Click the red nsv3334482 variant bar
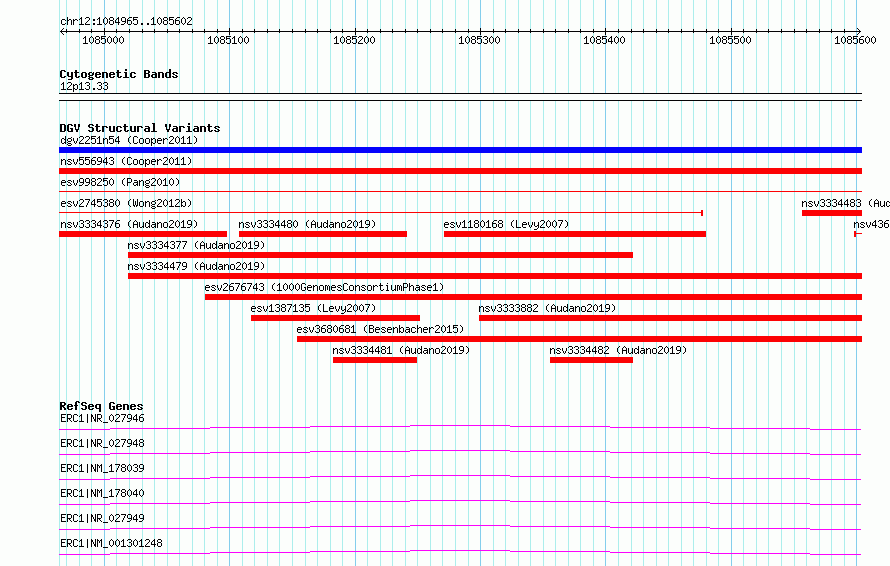The image size is (890, 566). point(591,360)
